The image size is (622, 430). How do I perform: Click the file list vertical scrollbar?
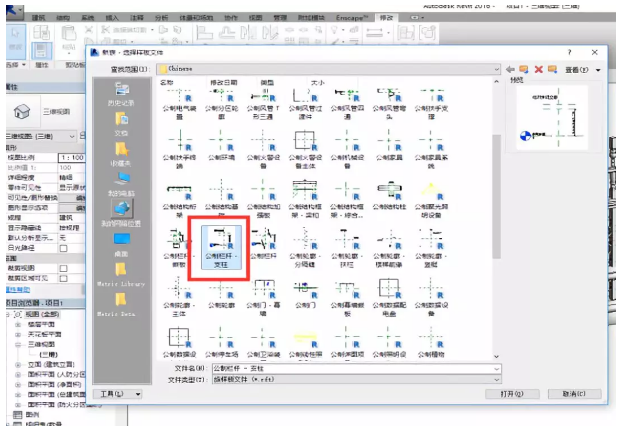pos(496,196)
